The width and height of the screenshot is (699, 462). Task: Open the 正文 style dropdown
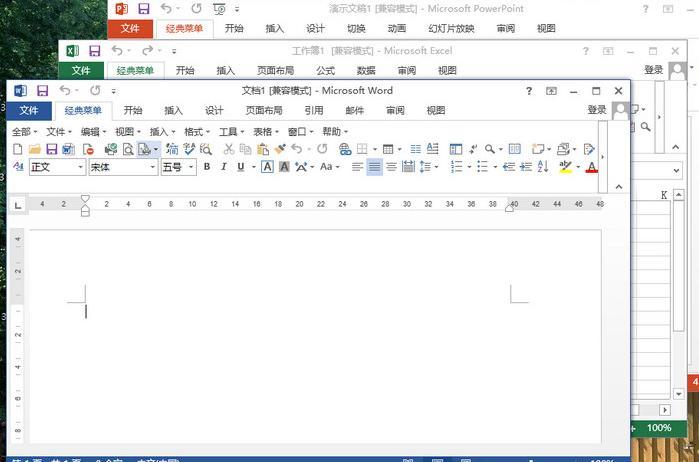pos(81,167)
